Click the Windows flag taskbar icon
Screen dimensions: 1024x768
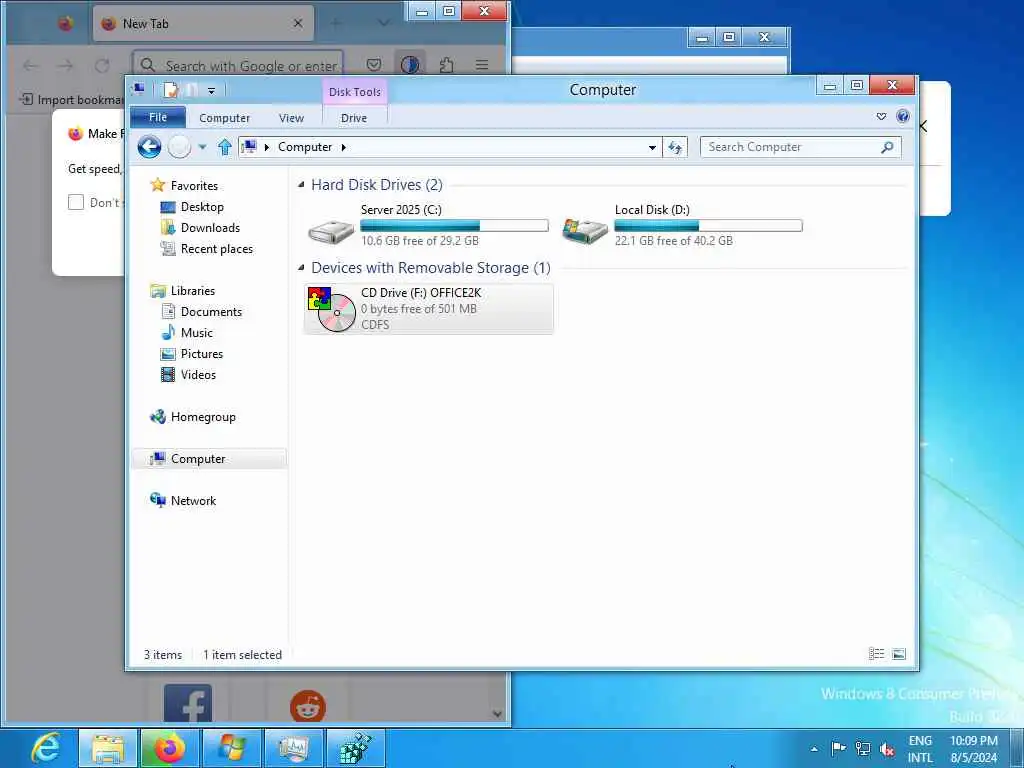tap(232, 748)
